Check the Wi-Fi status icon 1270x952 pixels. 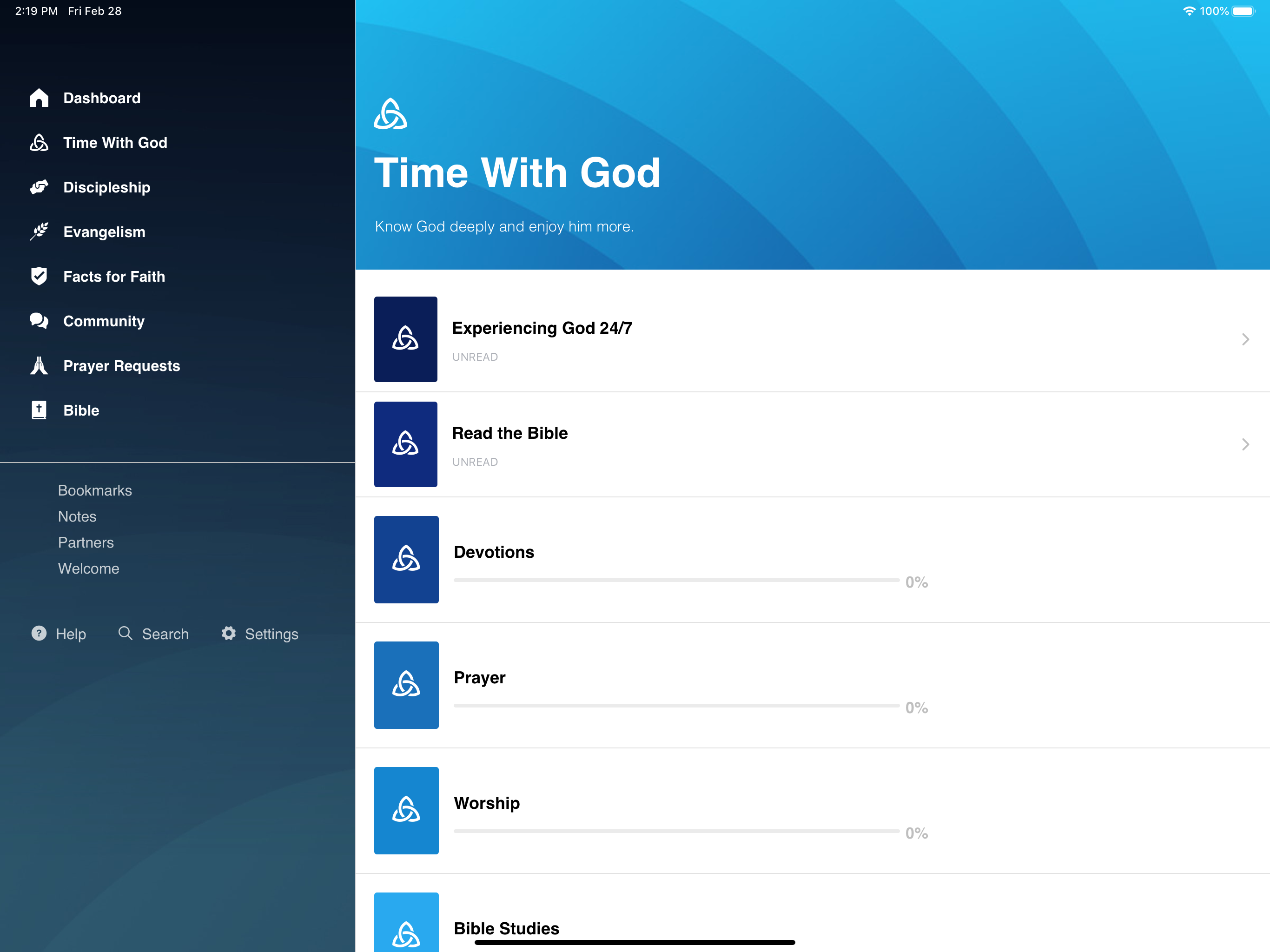click(1189, 11)
